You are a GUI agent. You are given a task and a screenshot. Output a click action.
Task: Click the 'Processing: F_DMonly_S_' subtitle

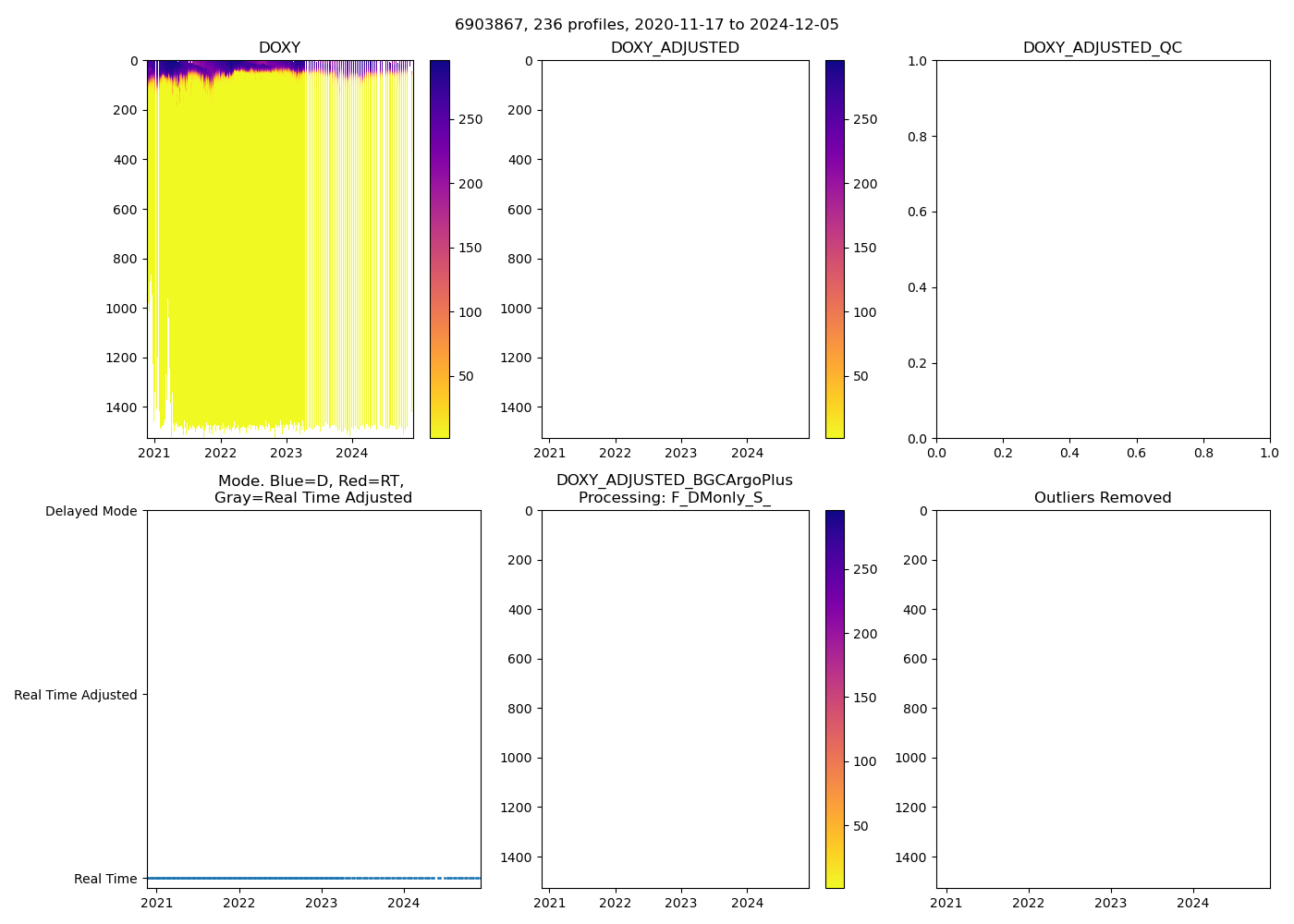tap(674, 498)
